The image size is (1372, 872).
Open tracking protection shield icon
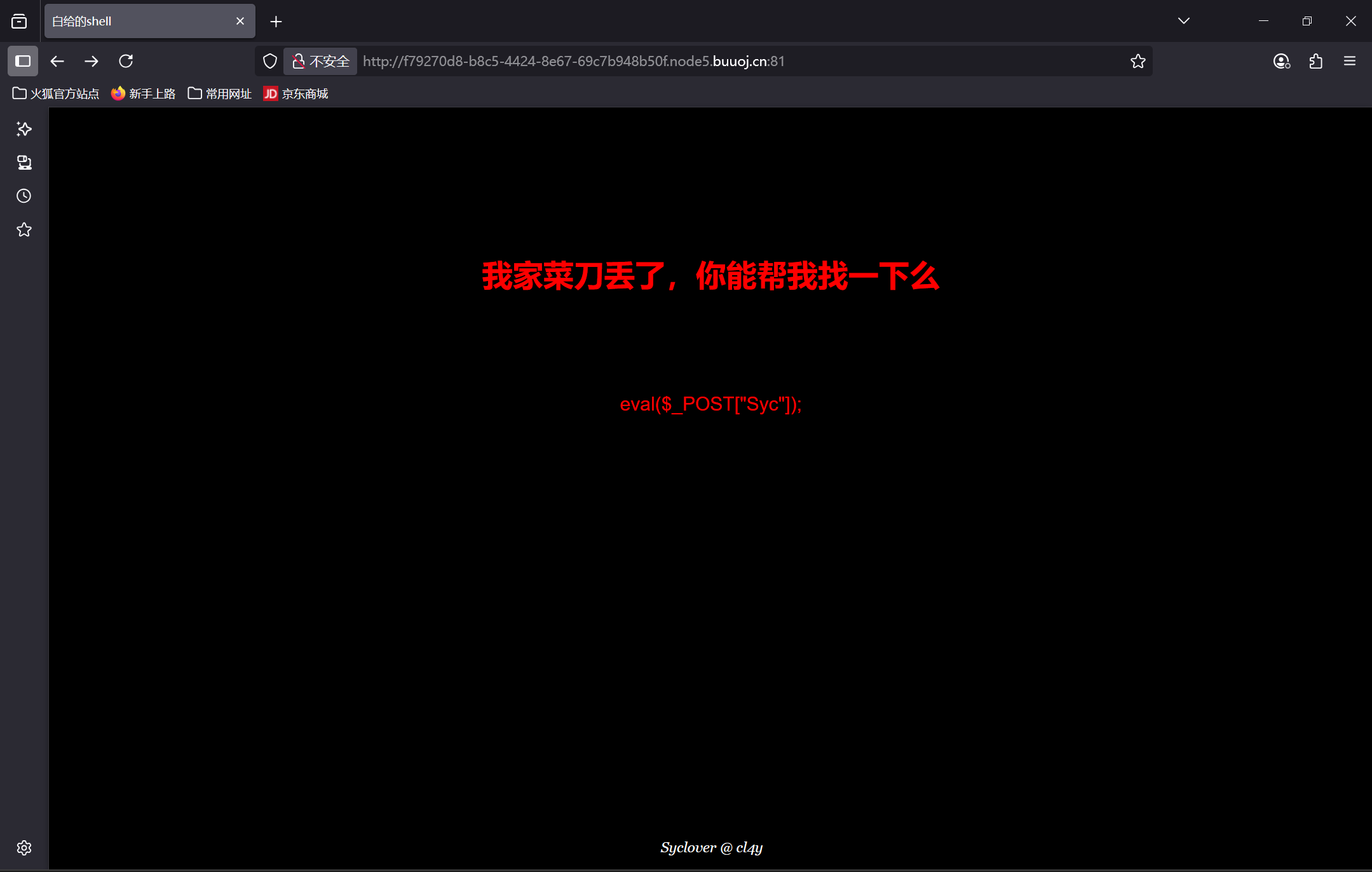pyautogui.click(x=270, y=61)
